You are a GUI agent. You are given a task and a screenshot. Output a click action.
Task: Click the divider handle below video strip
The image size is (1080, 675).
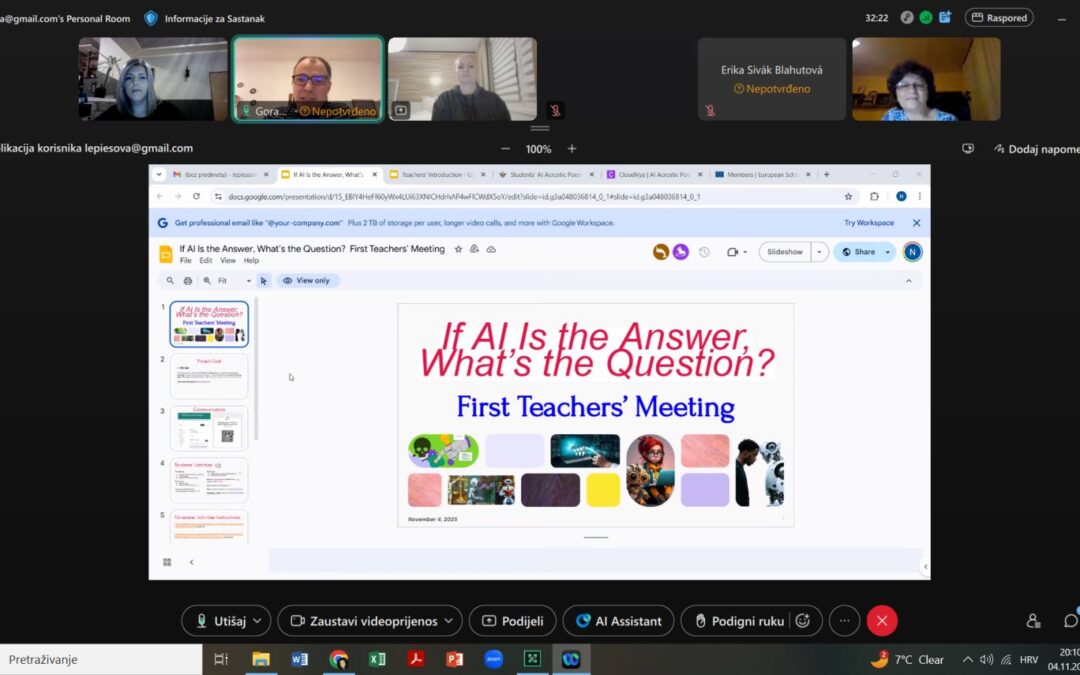pos(540,128)
